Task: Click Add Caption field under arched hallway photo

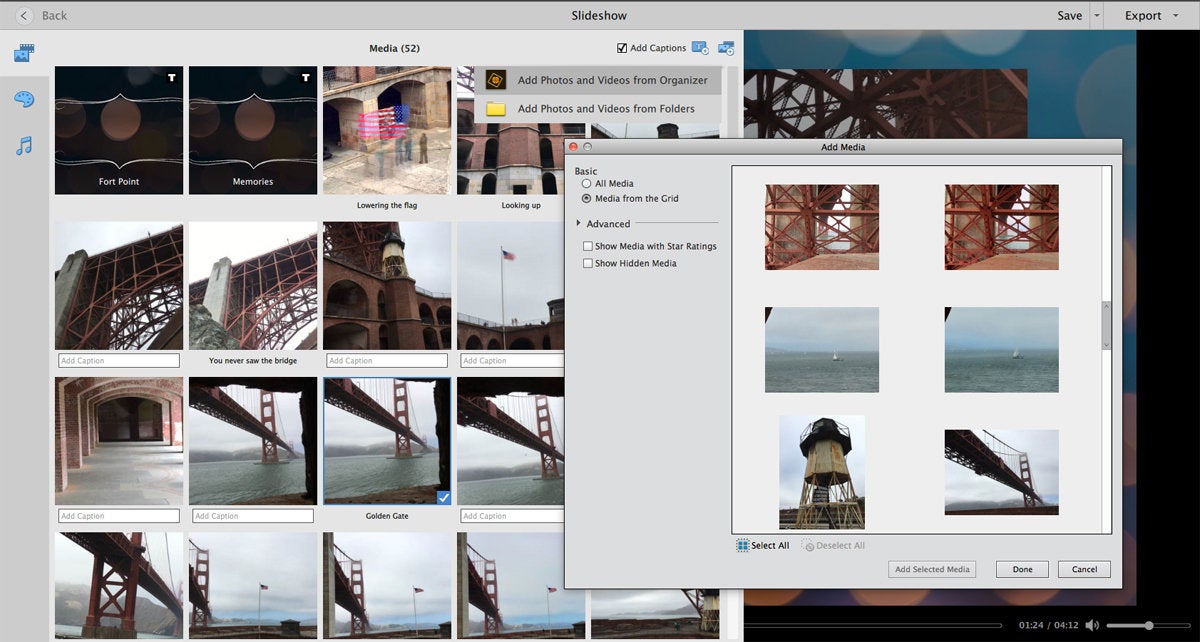Action: (x=119, y=516)
